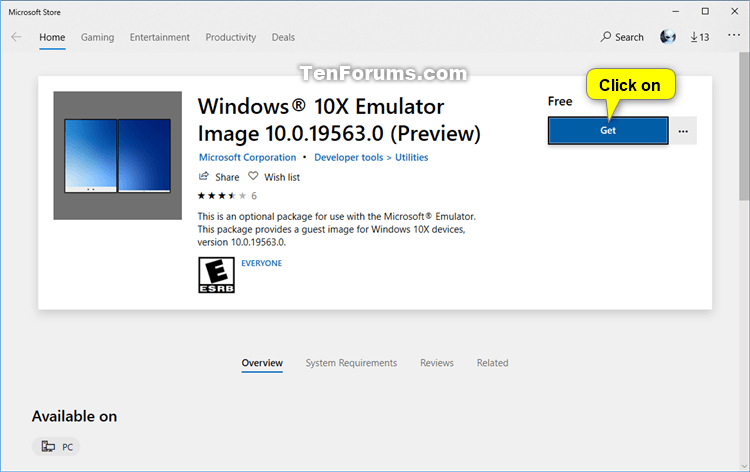Open the user account avatar
This screenshot has width=750, height=472.
(x=668, y=36)
